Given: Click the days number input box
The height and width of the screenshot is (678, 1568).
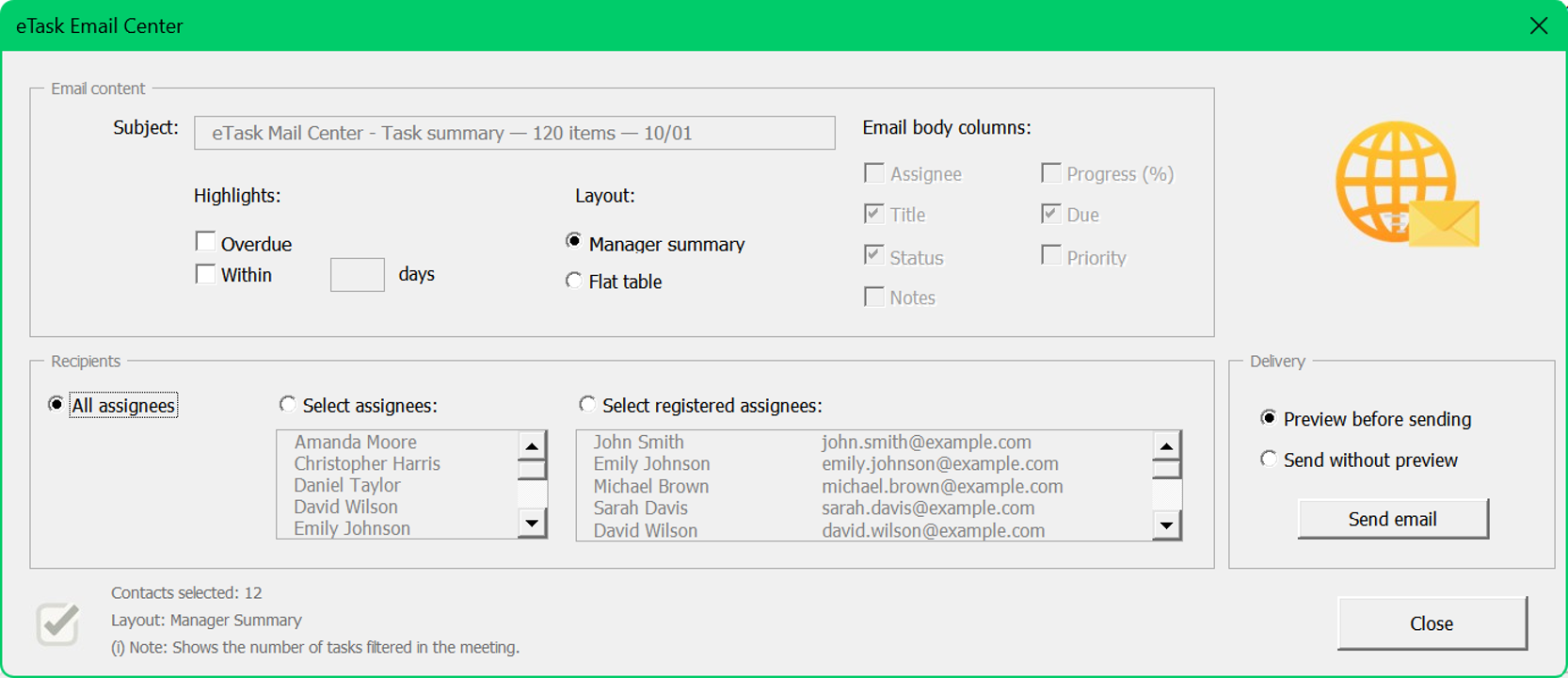Looking at the screenshot, I should tap(357, 275).
